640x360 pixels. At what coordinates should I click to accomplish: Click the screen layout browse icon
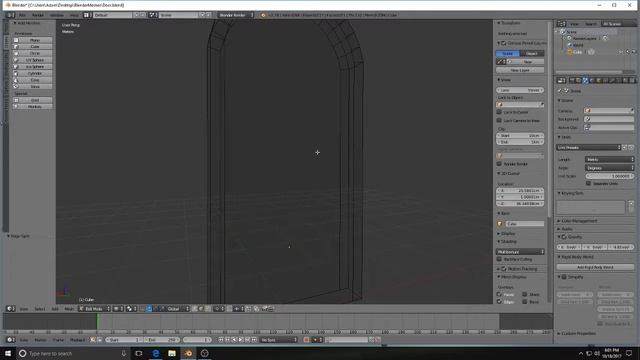click(87, 15)
